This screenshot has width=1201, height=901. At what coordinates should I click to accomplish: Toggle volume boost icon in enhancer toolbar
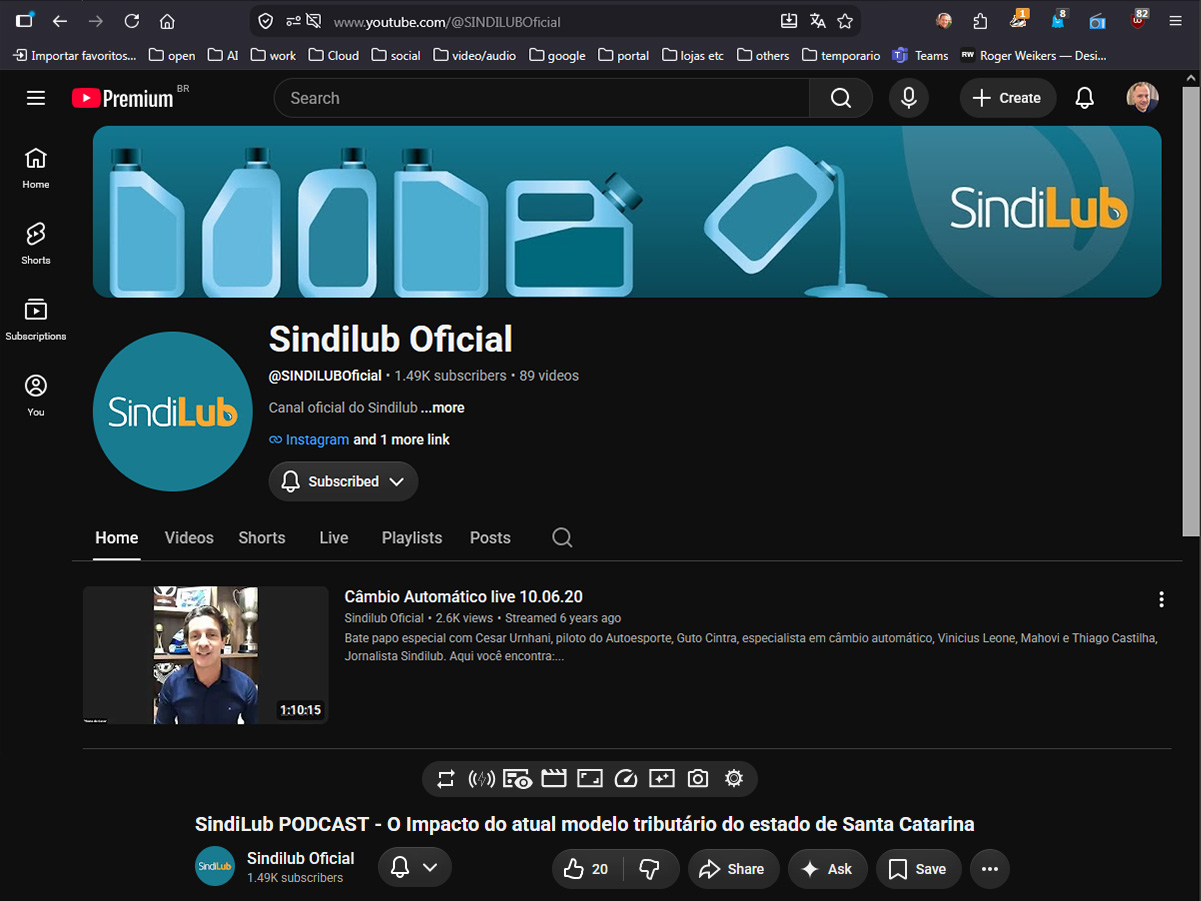tap(482, 779)
